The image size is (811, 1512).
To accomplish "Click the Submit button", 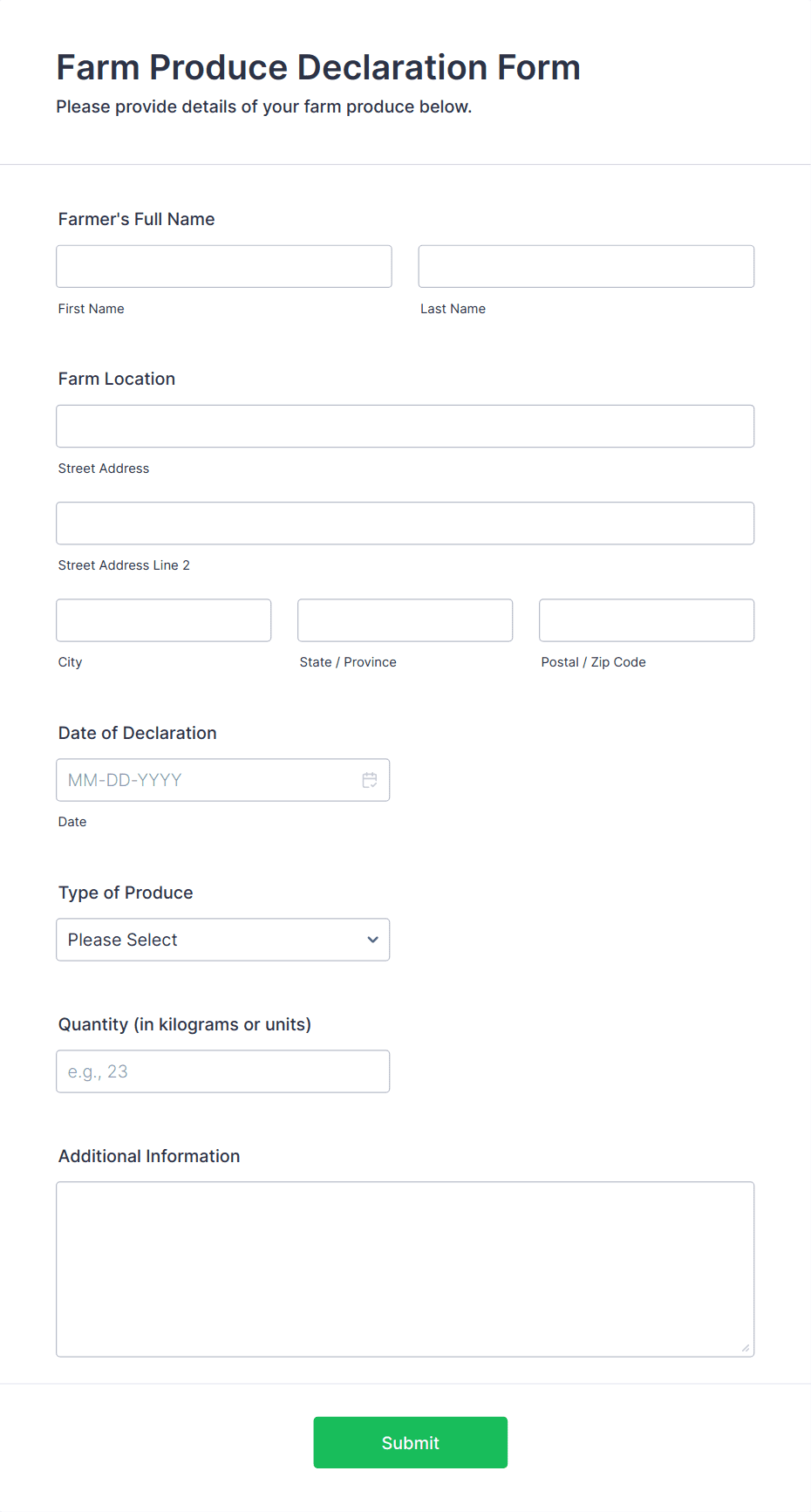I will [x=411, y=1442].
